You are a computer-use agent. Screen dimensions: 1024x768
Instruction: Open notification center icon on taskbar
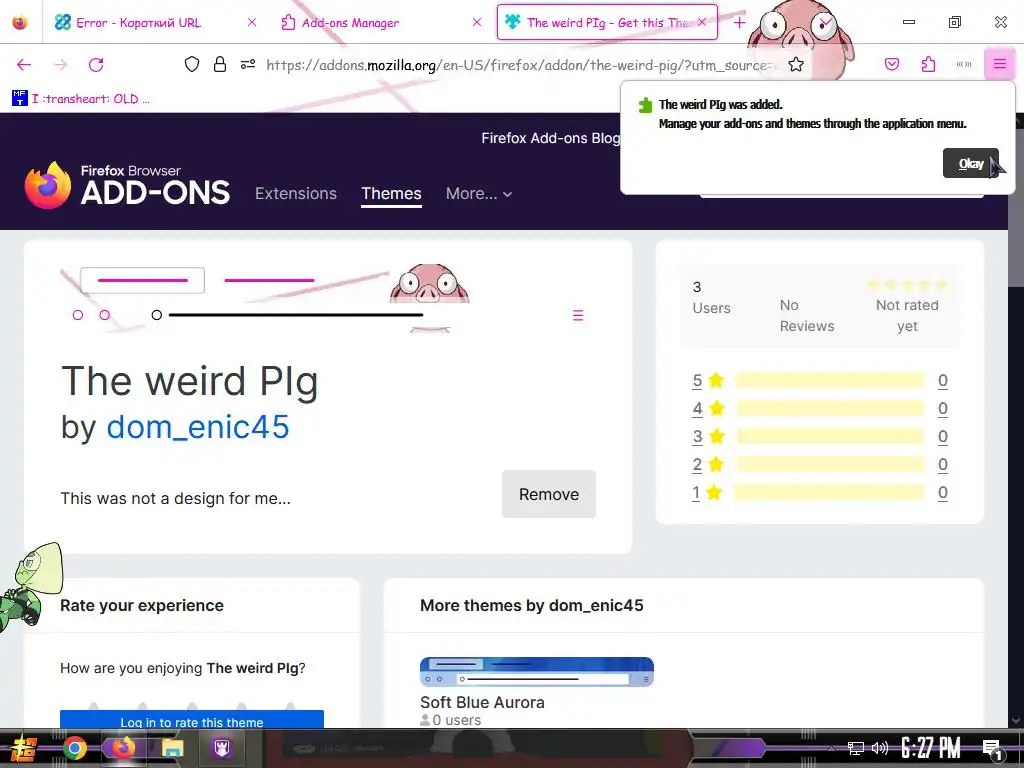[993, 749]
